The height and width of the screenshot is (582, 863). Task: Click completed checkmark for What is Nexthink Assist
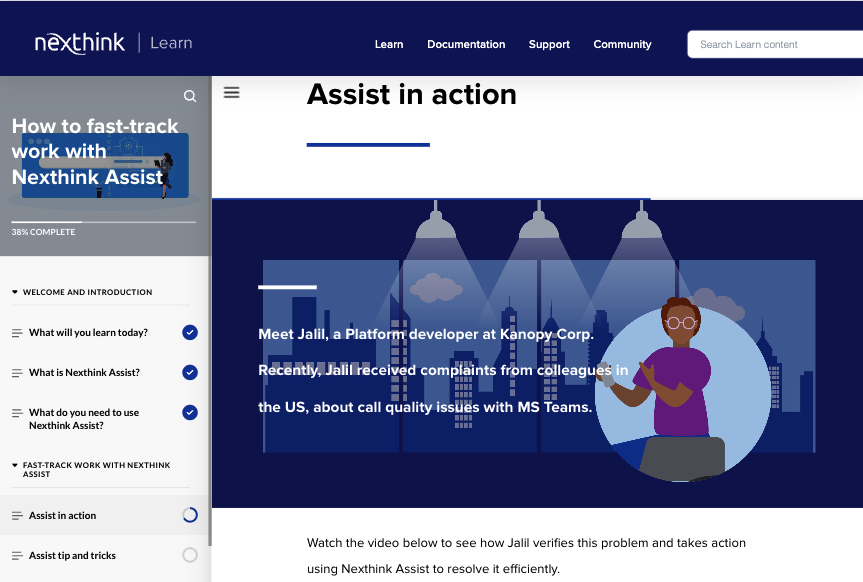(190, 373)
